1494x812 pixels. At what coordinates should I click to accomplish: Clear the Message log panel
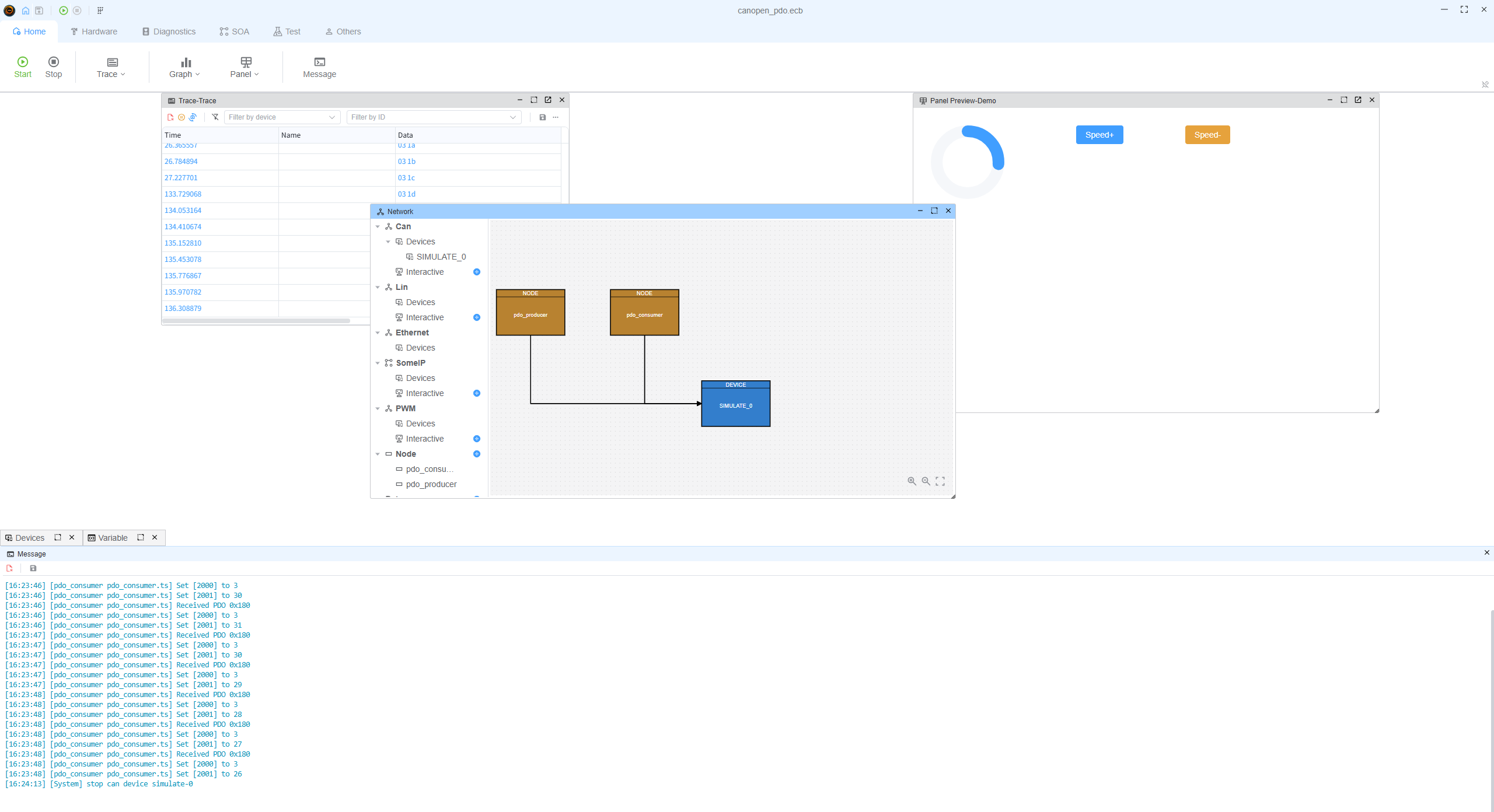point(10,568)
